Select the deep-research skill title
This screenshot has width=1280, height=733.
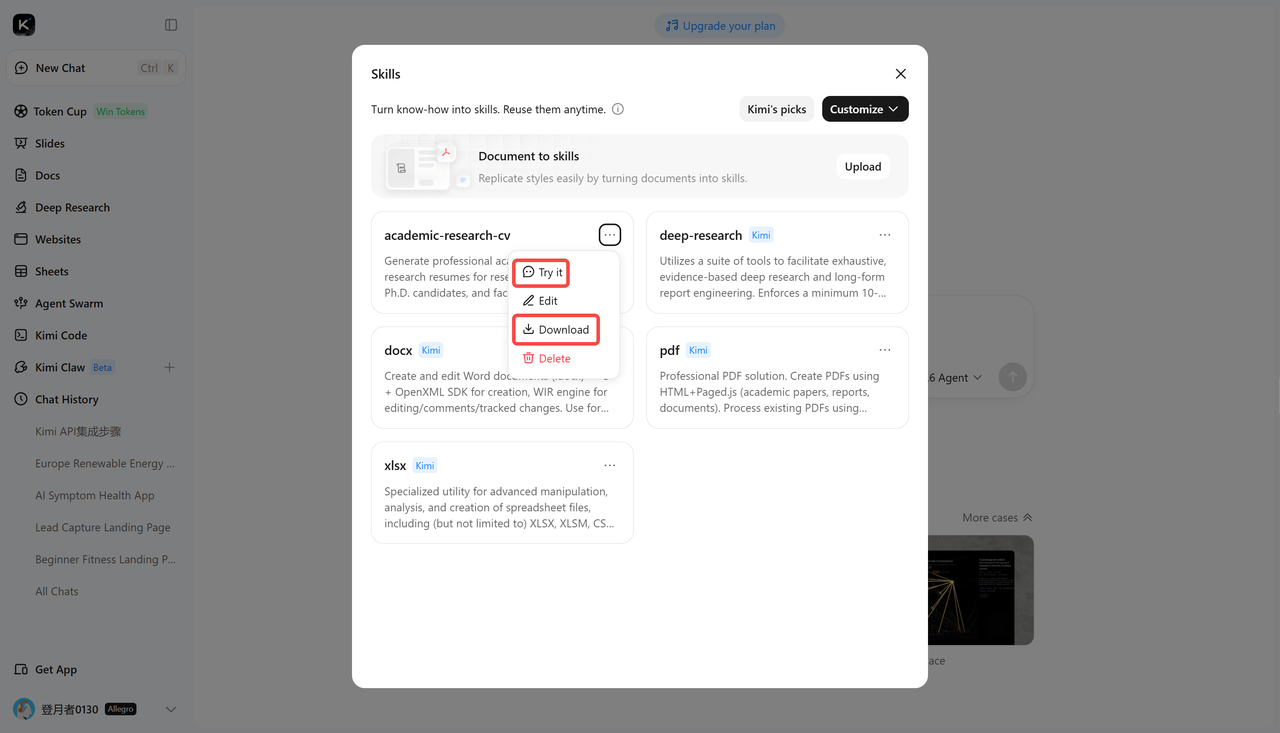[x=701, y=236]
